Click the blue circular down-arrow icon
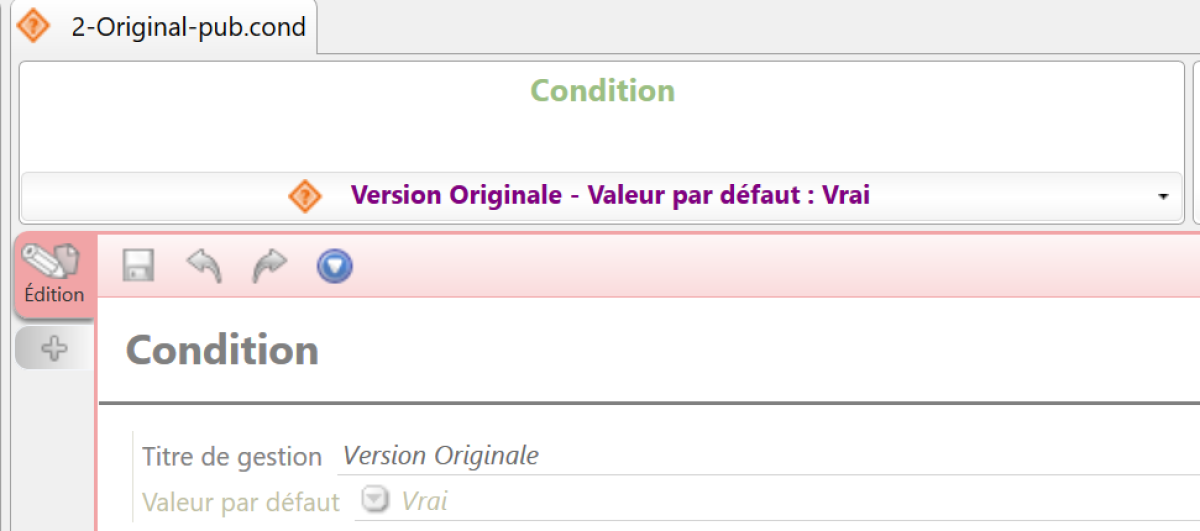Screen dimensions: 1200x531 coord(335,266)
